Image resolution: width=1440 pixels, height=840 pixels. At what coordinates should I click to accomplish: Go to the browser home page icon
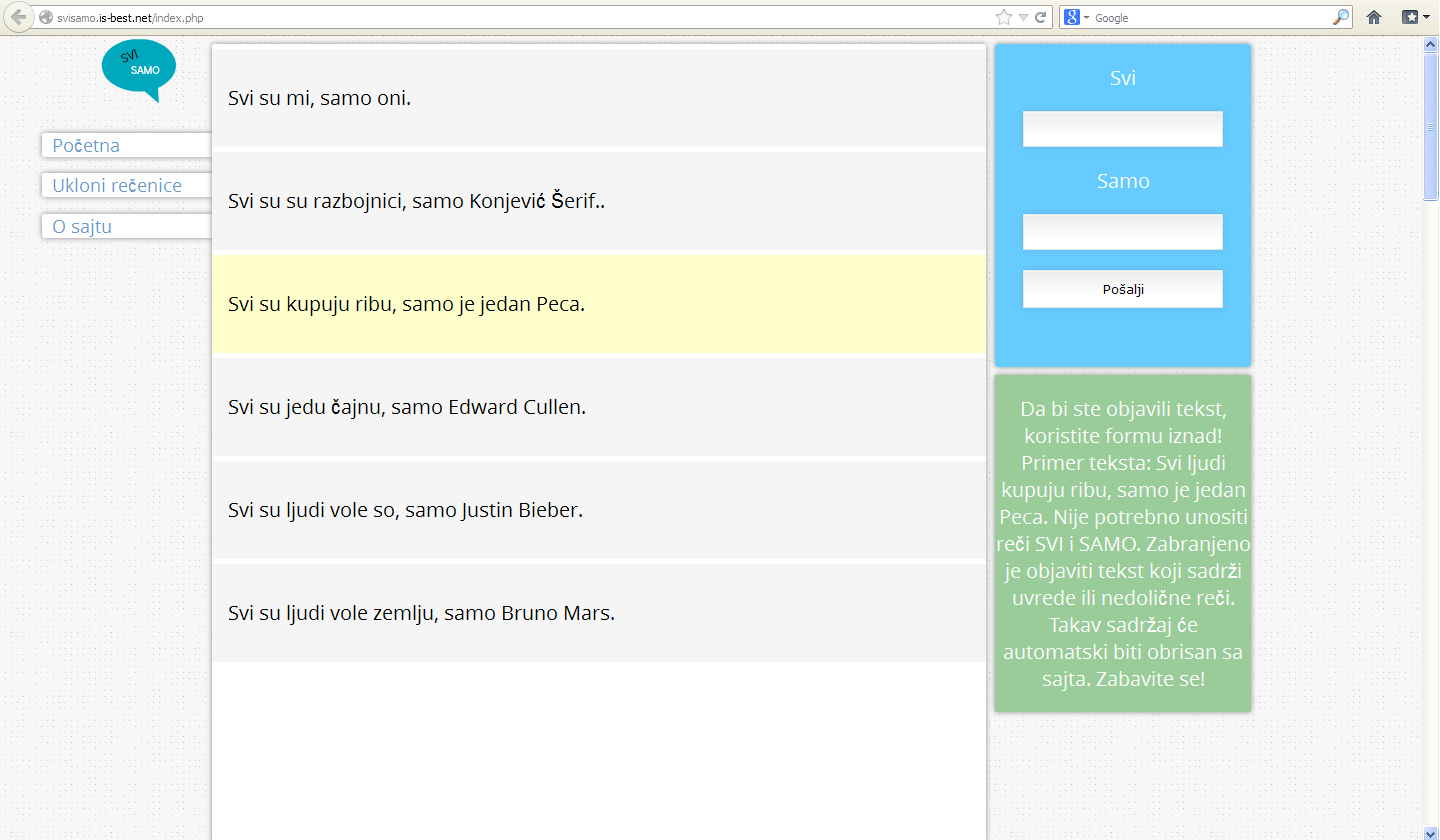coord(1374,17)
